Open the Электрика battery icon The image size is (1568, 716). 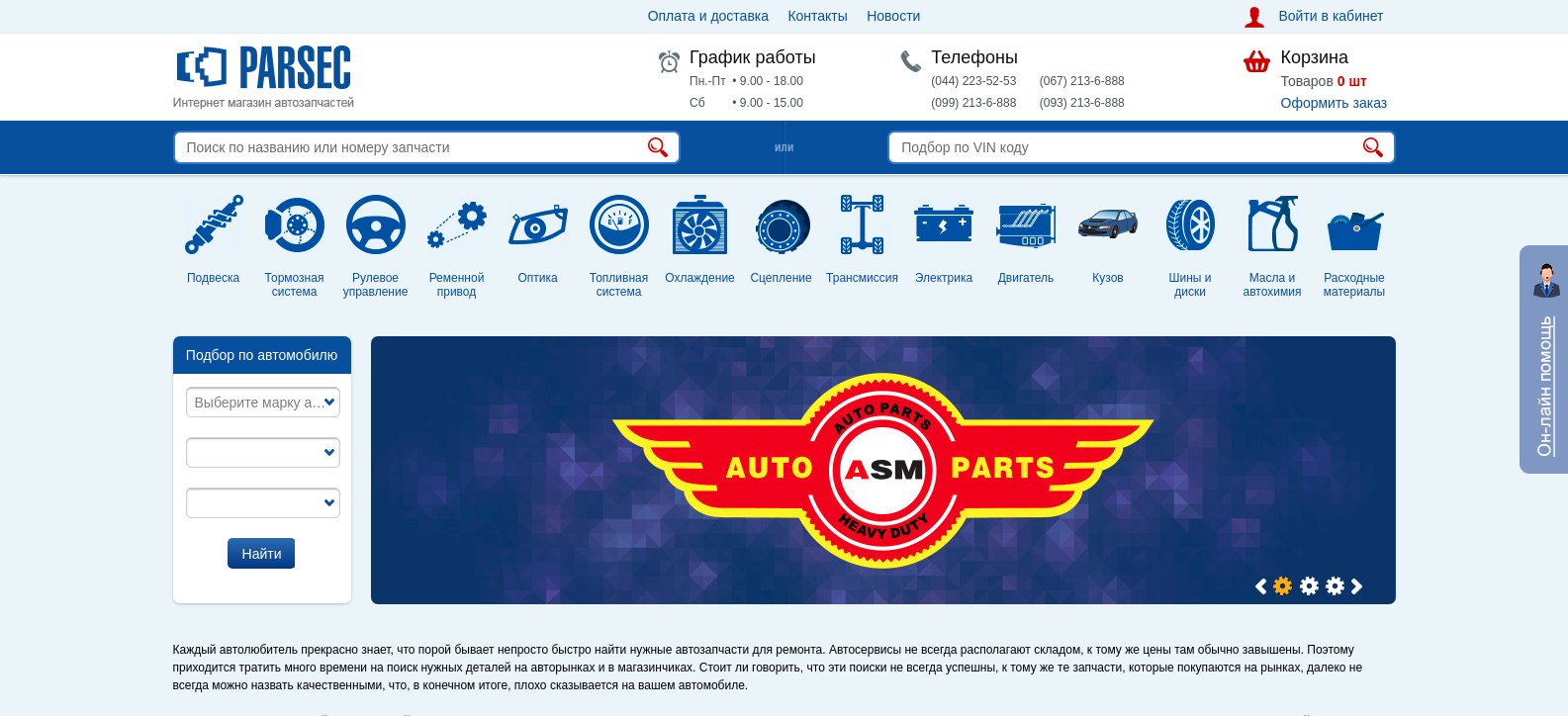tap(944, 224)
